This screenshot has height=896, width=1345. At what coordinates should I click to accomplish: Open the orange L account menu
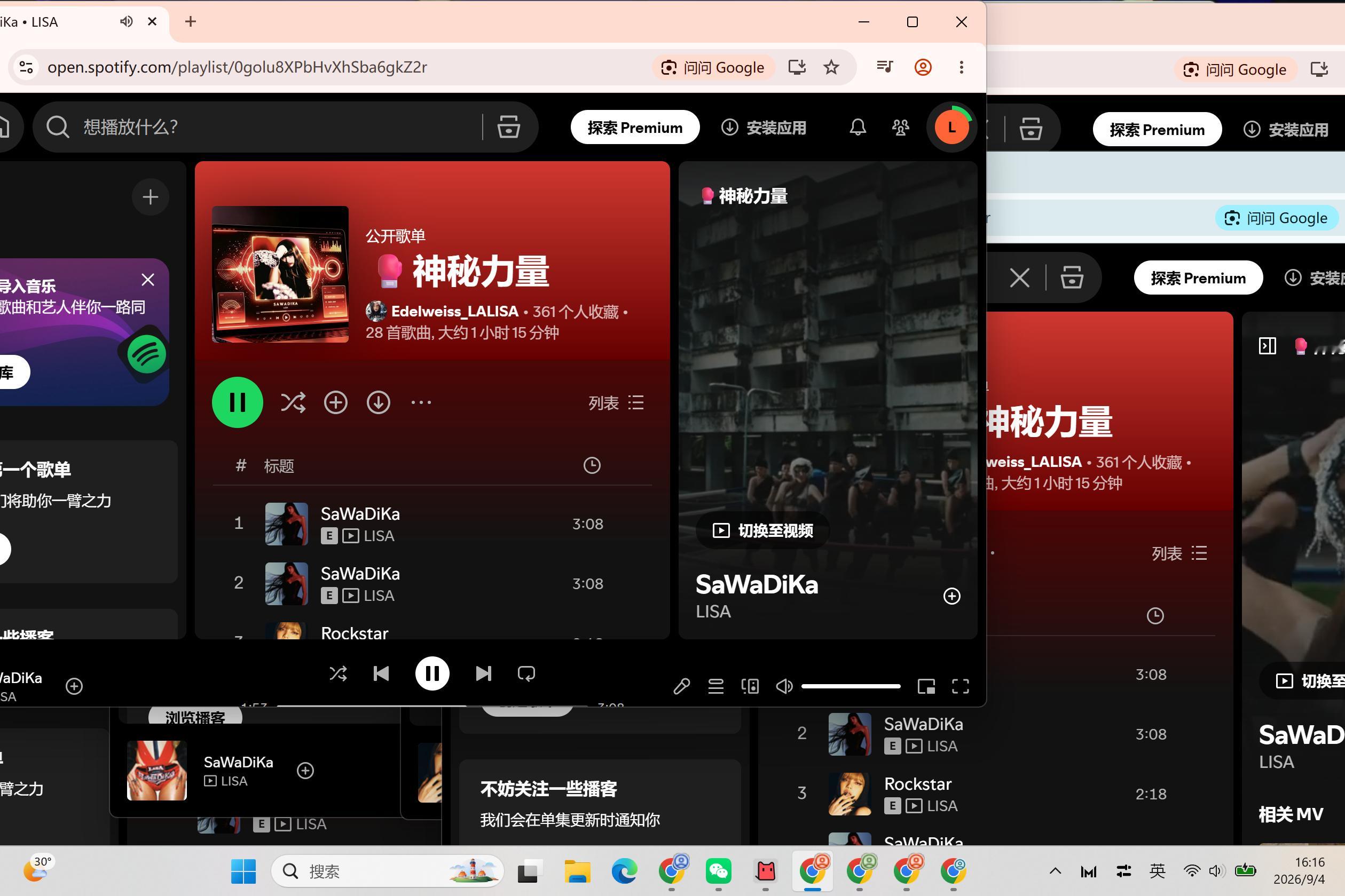point(951,128)
